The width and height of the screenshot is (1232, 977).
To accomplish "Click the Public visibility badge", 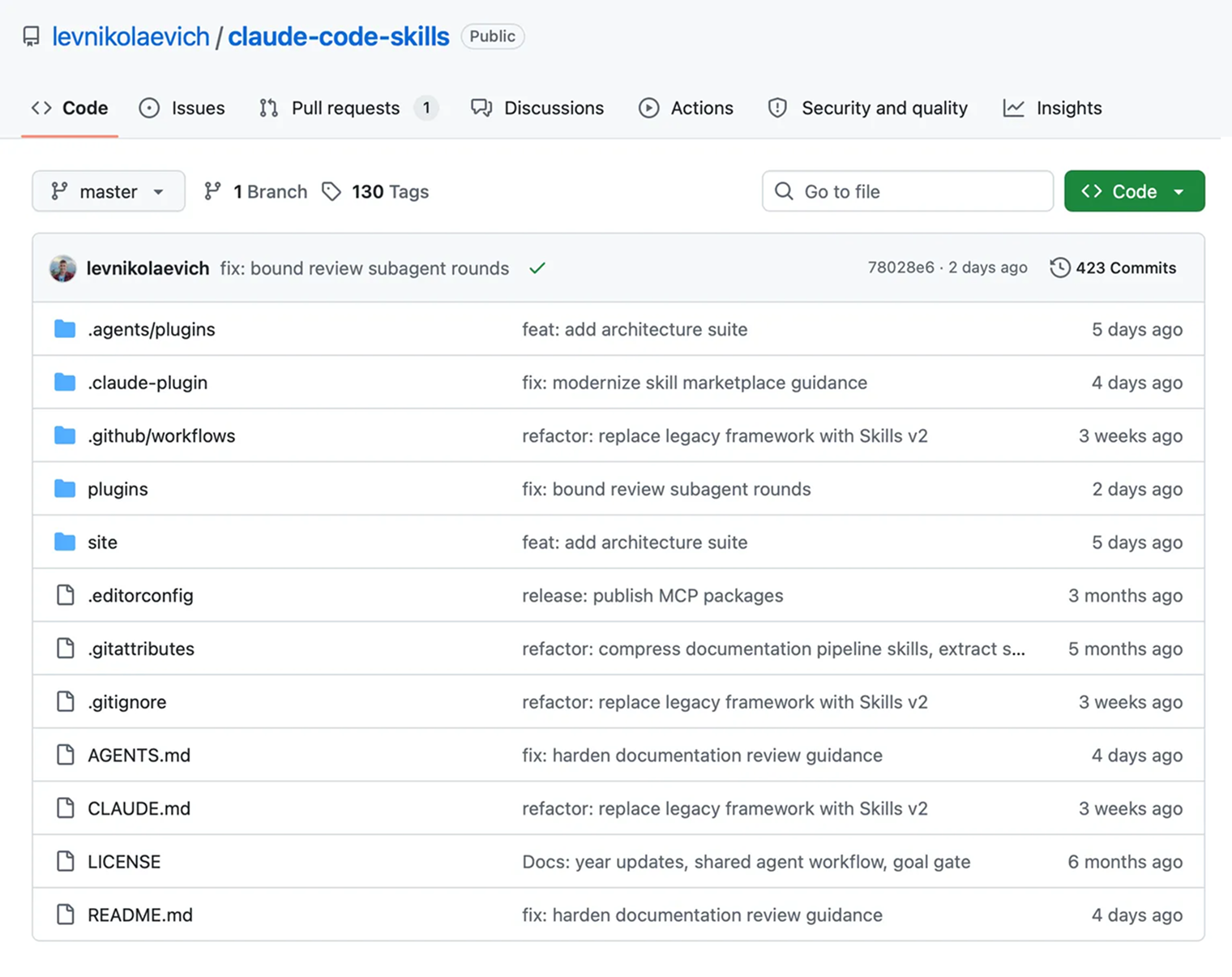I will [x=493, y=36].
